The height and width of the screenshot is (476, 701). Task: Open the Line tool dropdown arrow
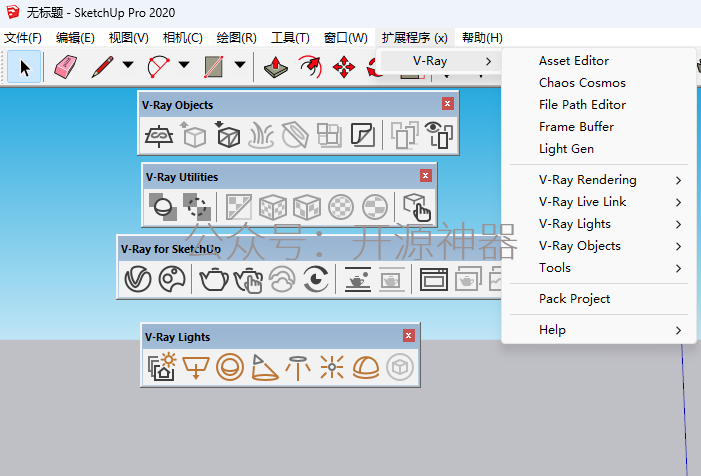point(128,65)
